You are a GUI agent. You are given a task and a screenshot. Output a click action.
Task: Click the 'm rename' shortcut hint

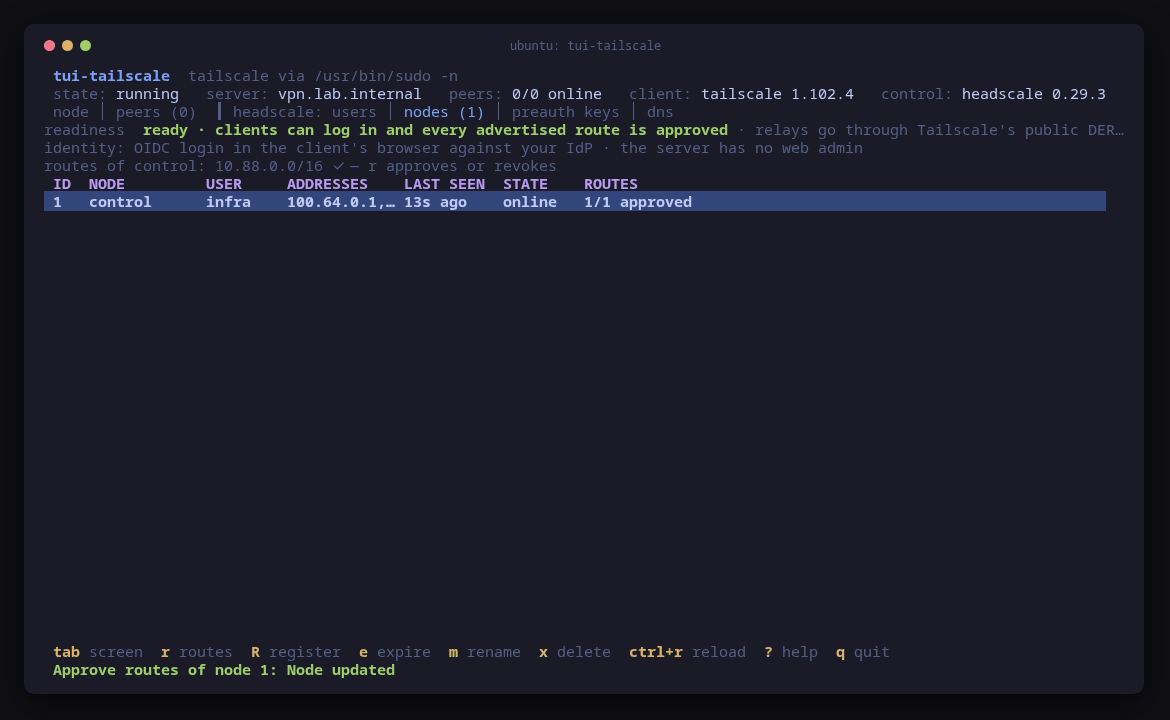(x=484, y=652)
